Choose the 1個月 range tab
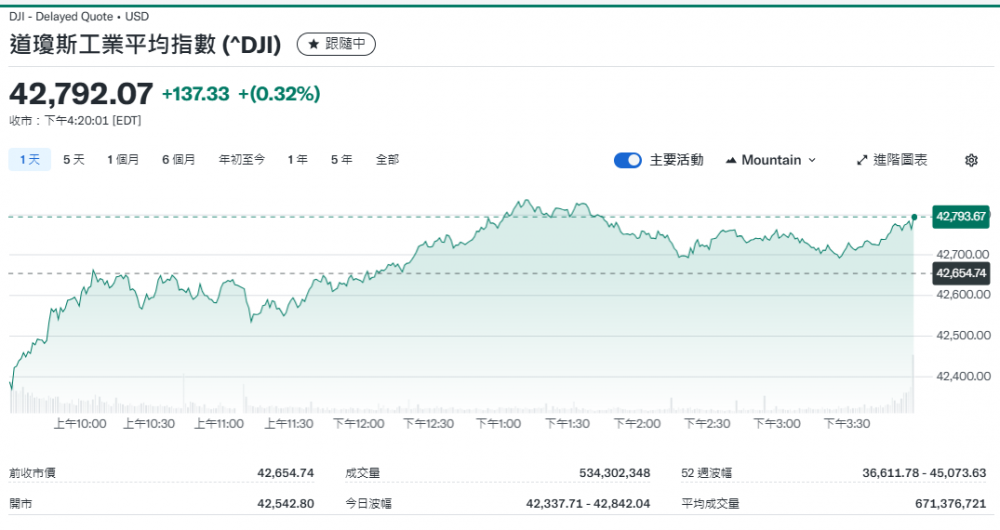The image size is (1000, 530). 123,159
